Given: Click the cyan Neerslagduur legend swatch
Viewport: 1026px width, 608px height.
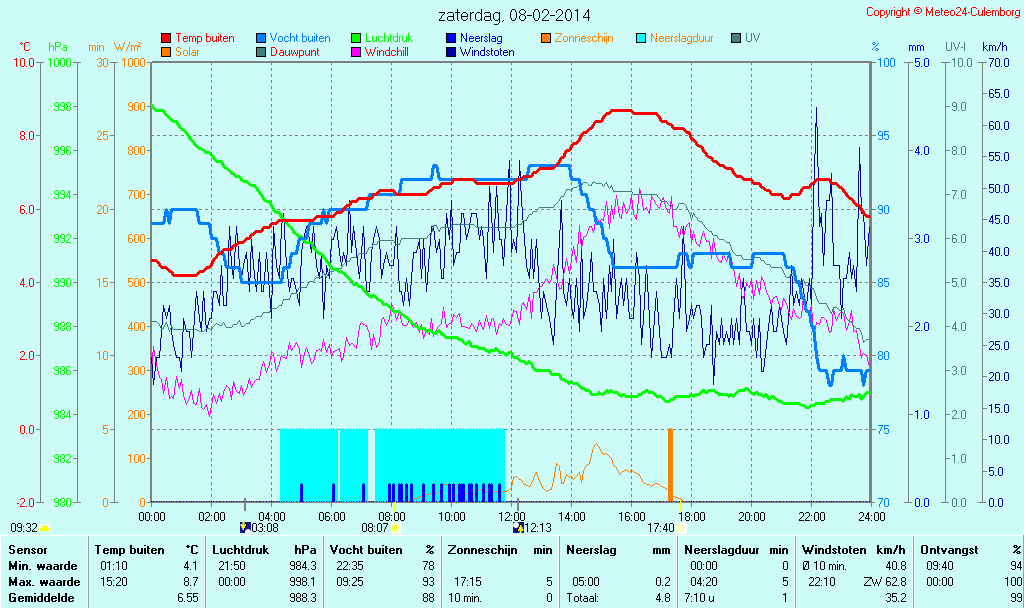Looking at the screenshot, I should tap(641, 38).
